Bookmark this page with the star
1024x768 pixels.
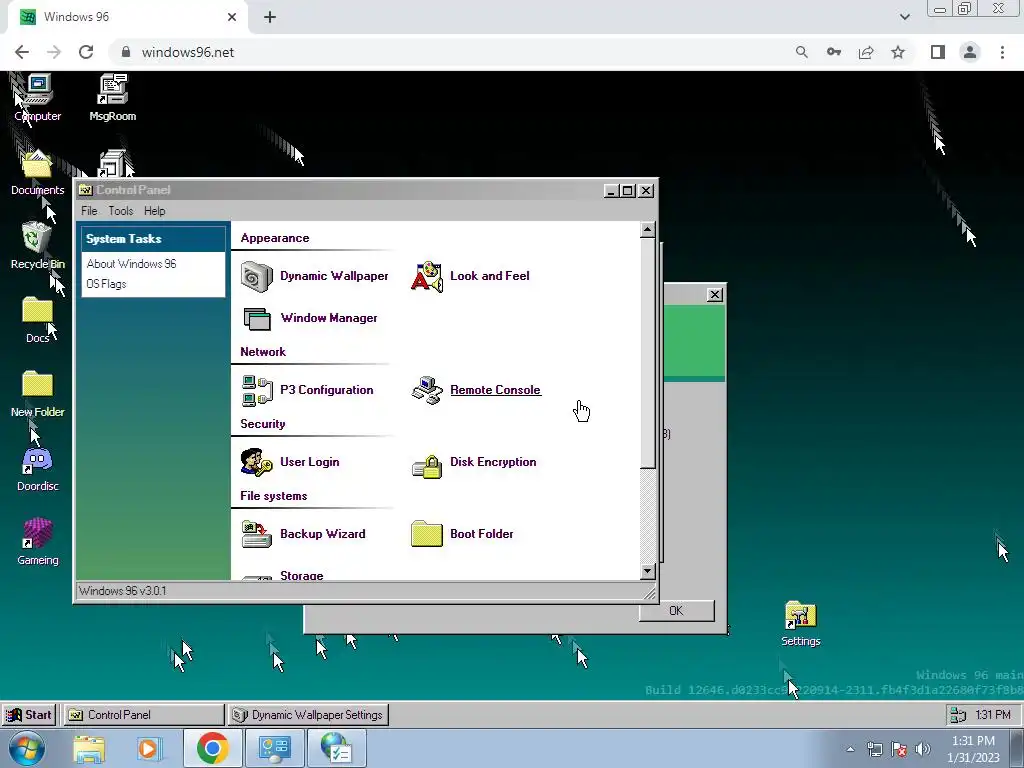point(898,52)
